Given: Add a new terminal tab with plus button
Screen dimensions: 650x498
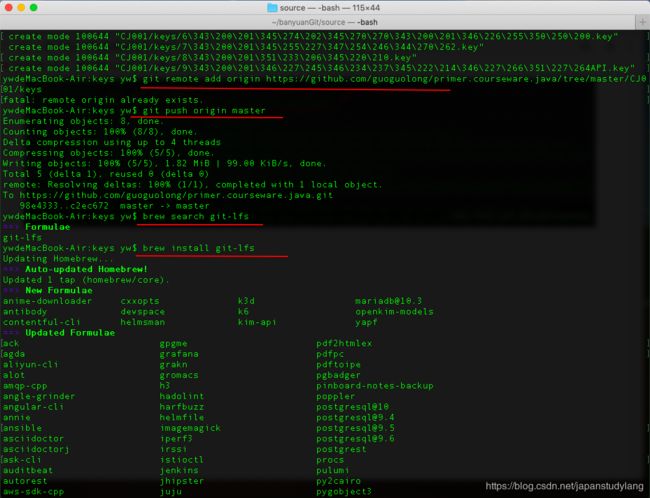Looking at the screenshot, I should pyautogui.click(x=643, y=22).
